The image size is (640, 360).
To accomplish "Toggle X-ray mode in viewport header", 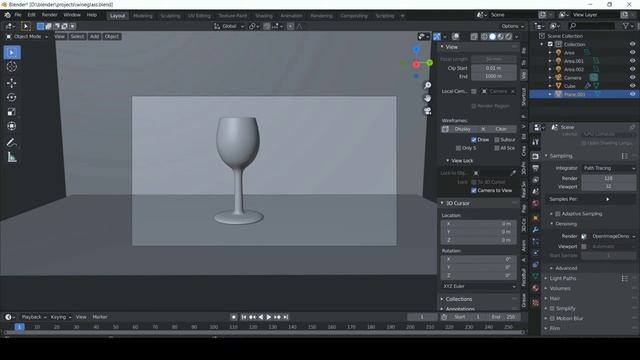I will coord(474,37).
